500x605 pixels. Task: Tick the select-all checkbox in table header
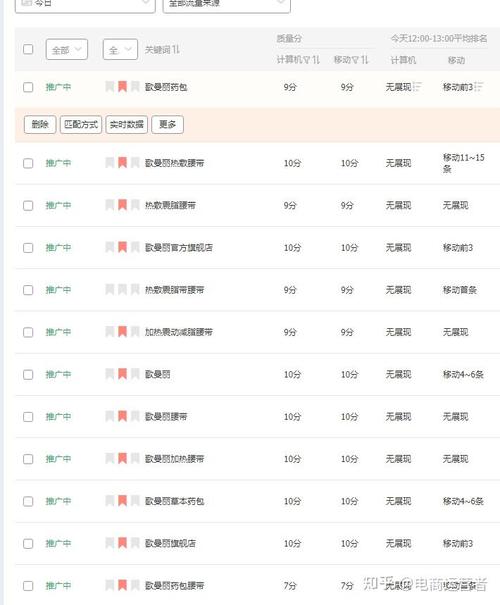28,49
